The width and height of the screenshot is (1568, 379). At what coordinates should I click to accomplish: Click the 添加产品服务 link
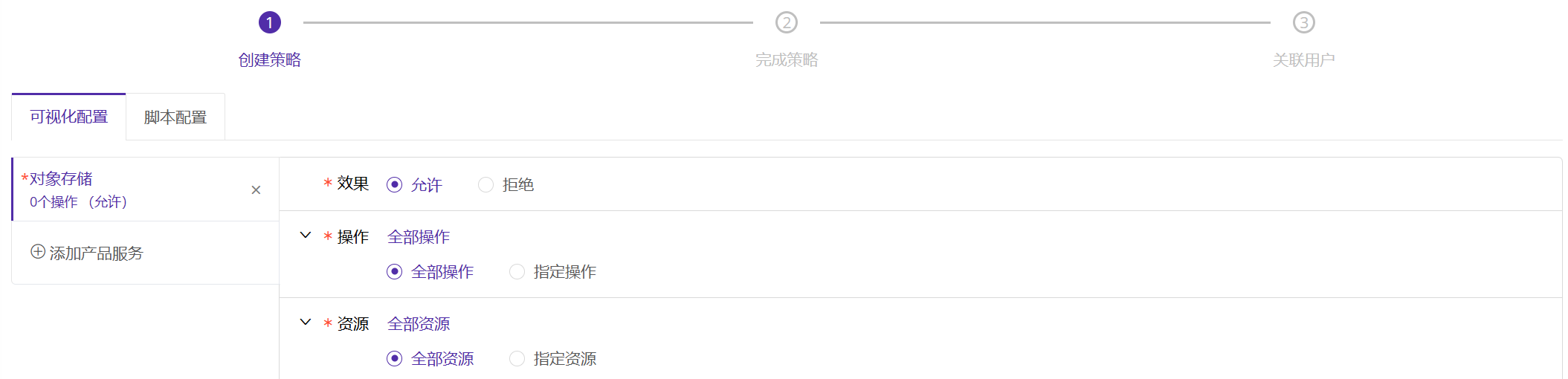(x=96, y=253)
